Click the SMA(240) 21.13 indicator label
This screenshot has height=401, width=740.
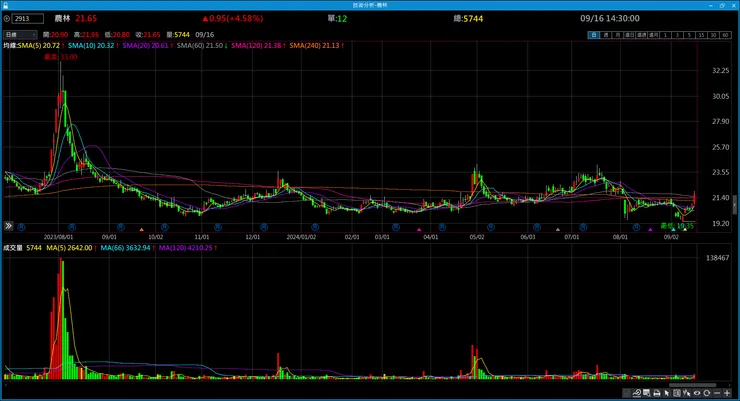[x=314, y=45]
